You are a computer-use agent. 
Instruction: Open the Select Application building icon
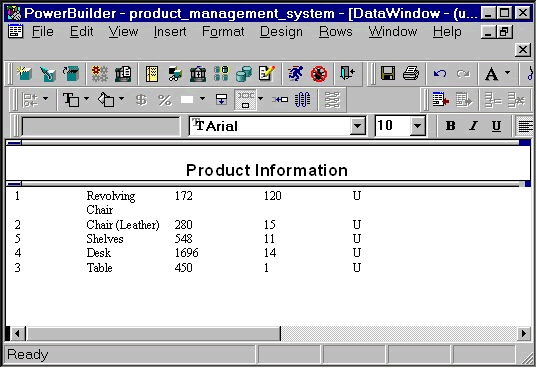tap(123, 74)
